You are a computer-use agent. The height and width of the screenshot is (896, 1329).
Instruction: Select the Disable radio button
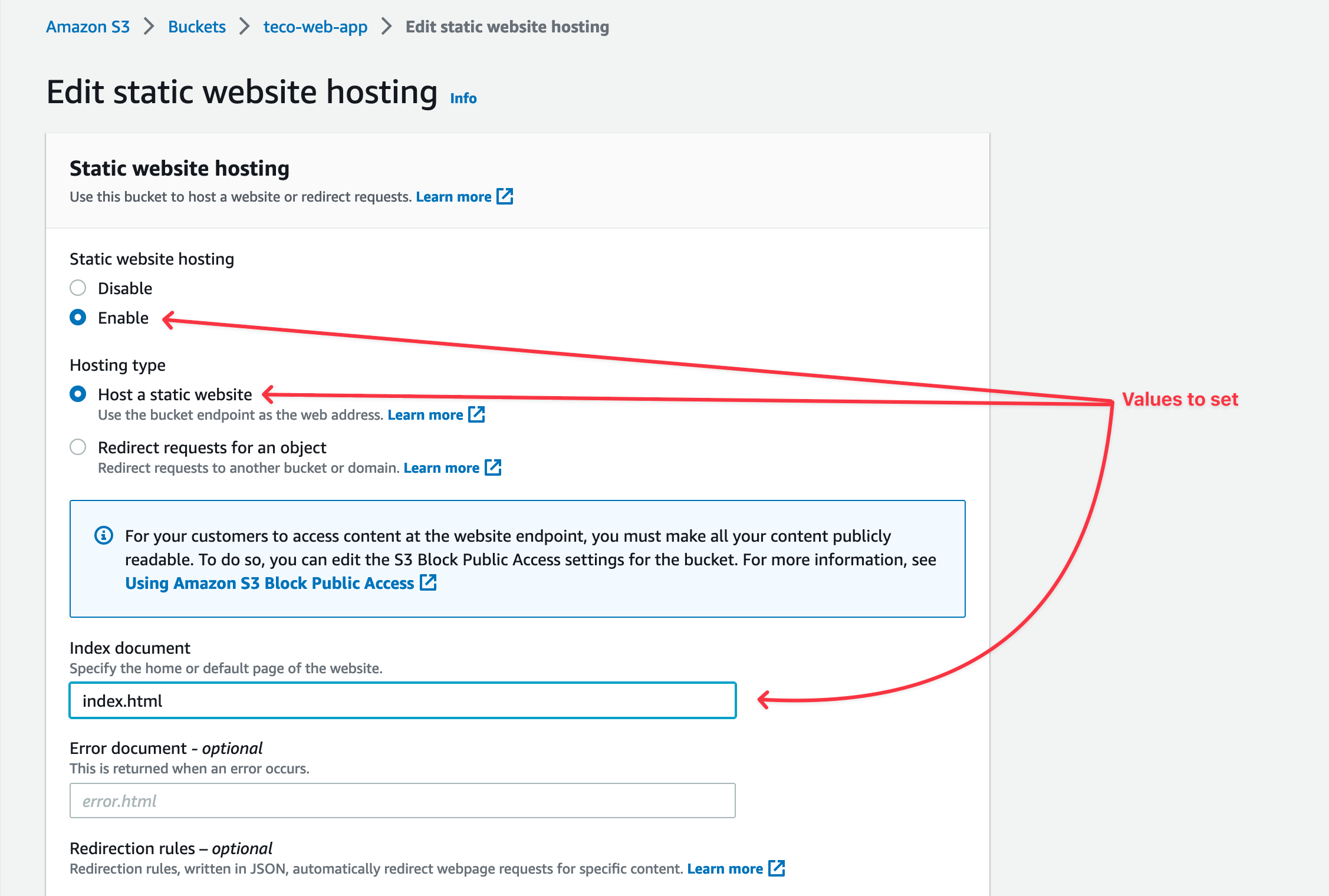pos(77,288)
